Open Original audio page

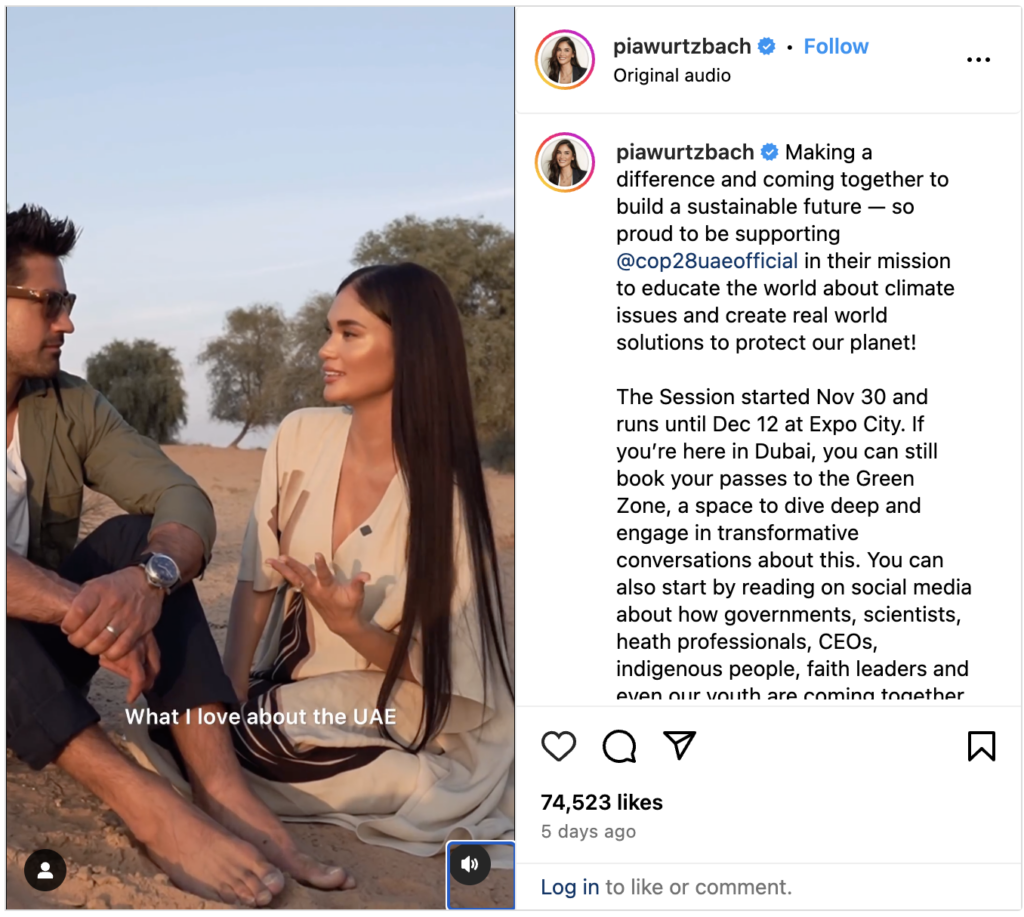click(671, 75)
